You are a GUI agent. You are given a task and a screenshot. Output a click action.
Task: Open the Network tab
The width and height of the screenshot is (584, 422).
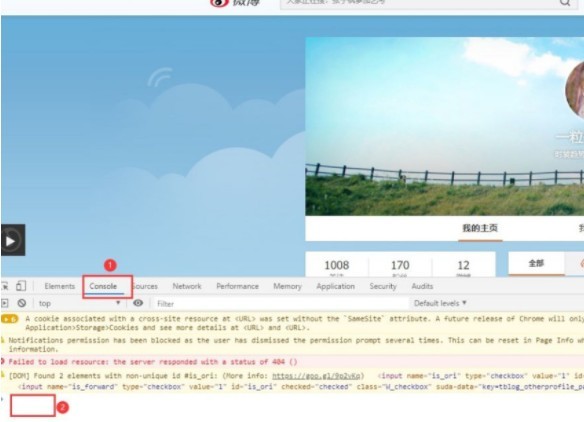point(187,286)
